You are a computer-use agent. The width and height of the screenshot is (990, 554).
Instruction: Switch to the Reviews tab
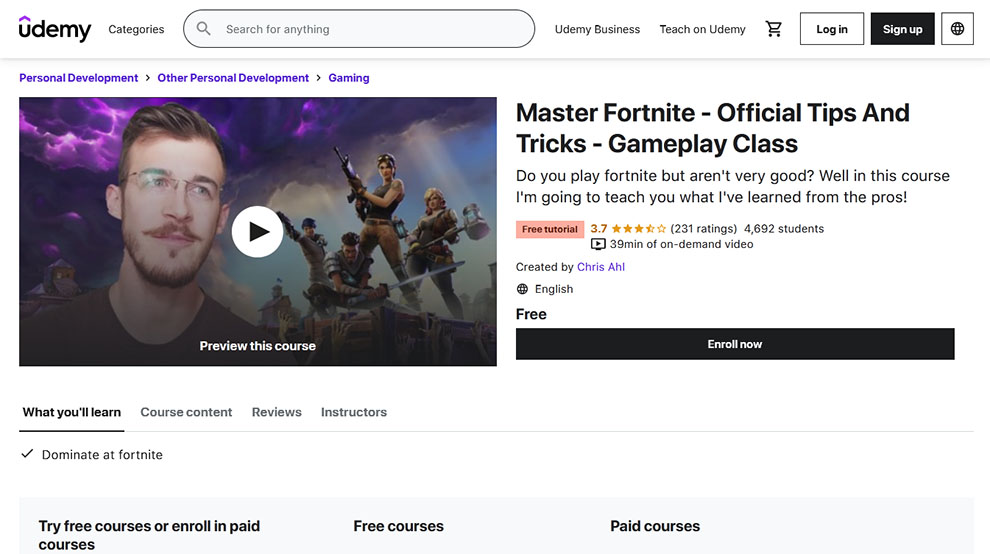(277, 412)
